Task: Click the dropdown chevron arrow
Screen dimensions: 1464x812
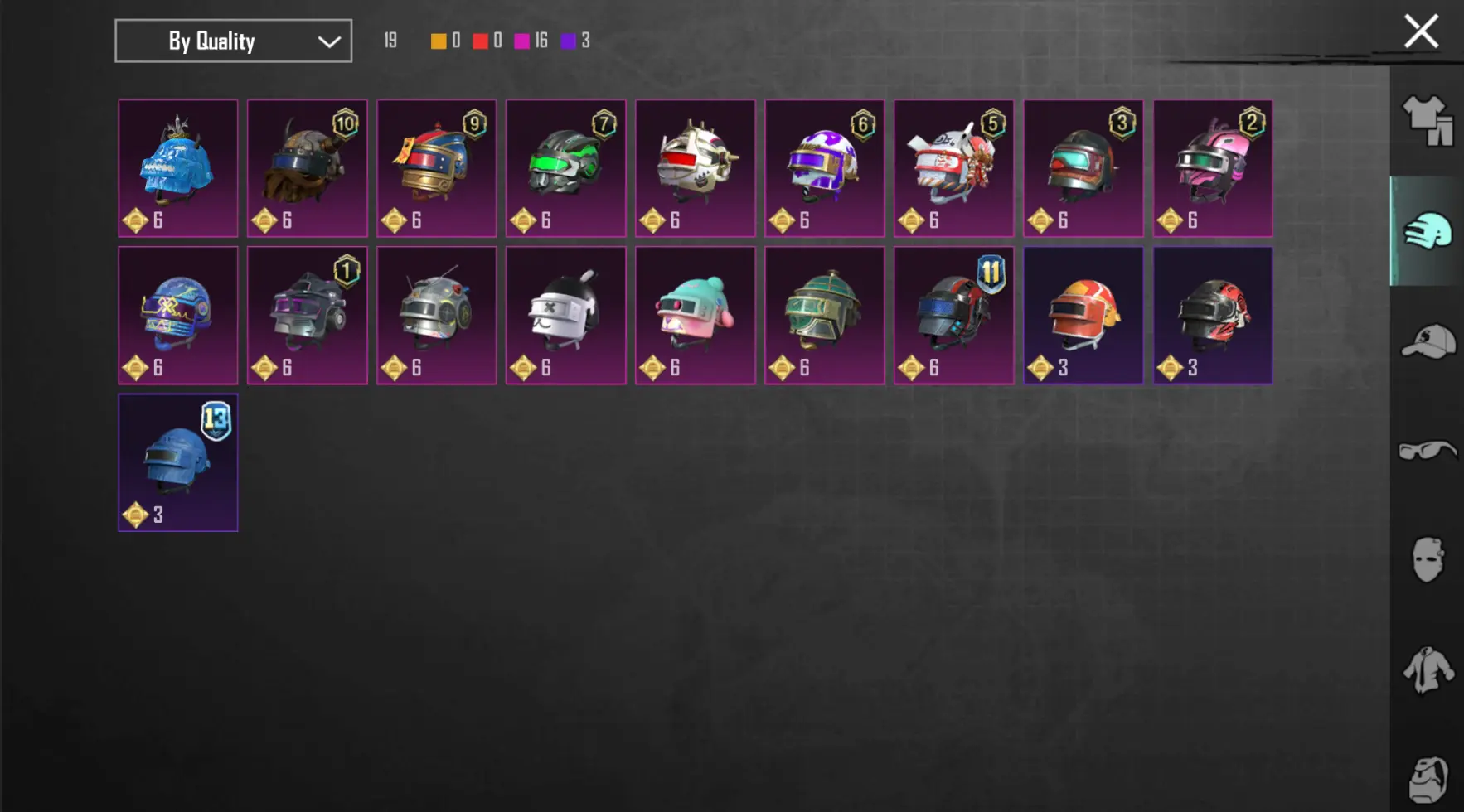Action: point(329,41)
